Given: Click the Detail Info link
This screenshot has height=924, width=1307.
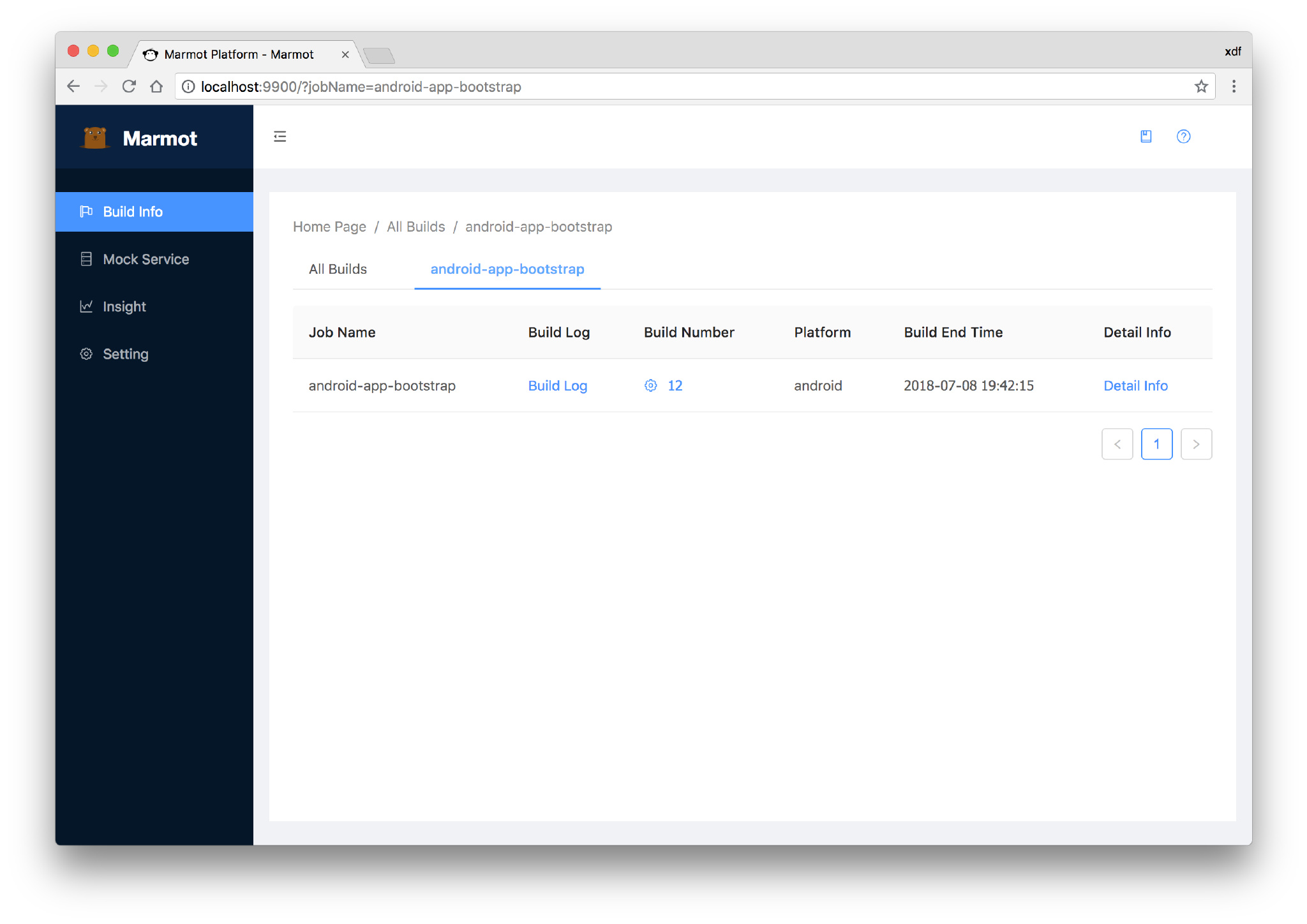Looking at the screenshot, I should tap(1135, 385).
